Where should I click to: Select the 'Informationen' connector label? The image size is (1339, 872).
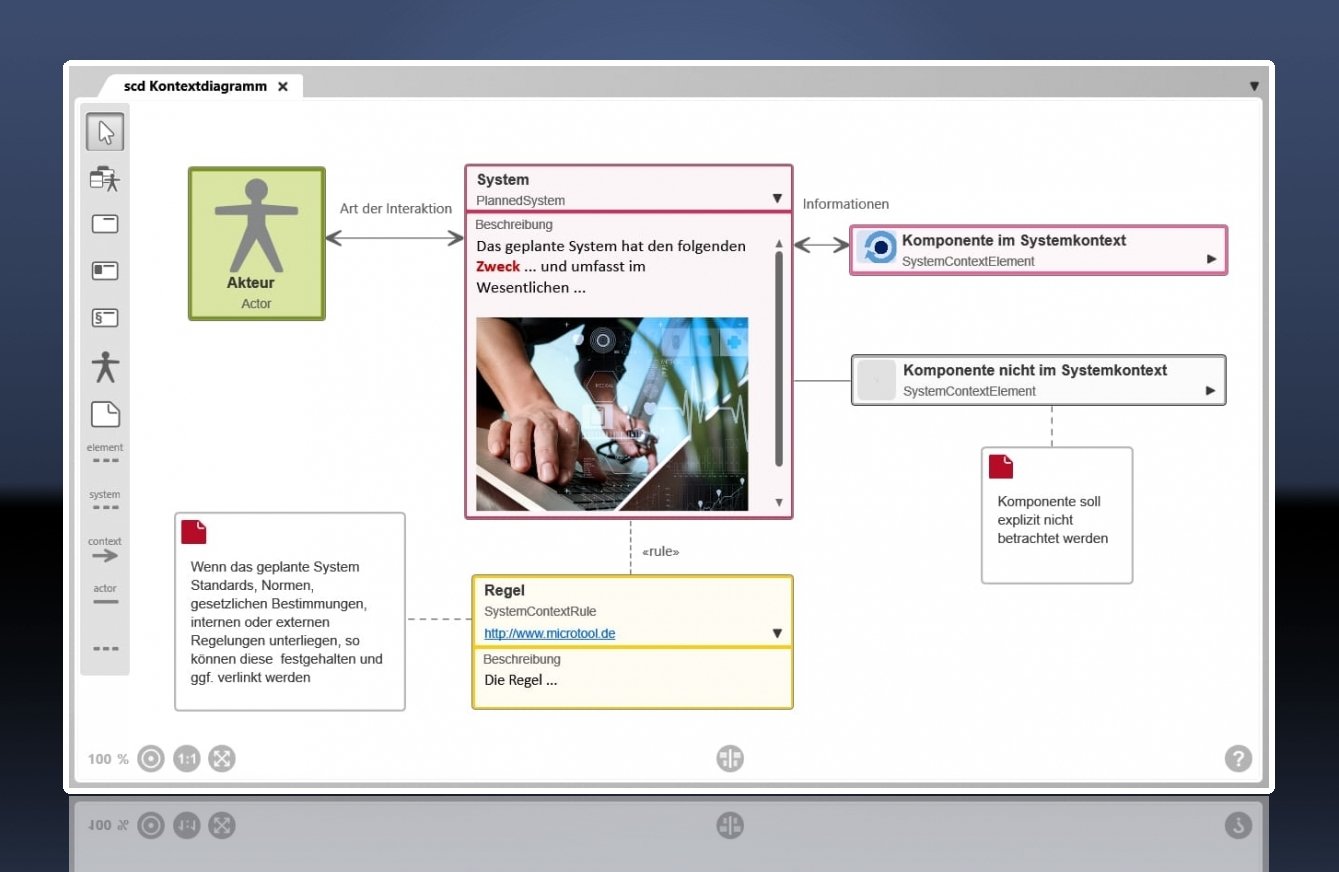[846, 204]
